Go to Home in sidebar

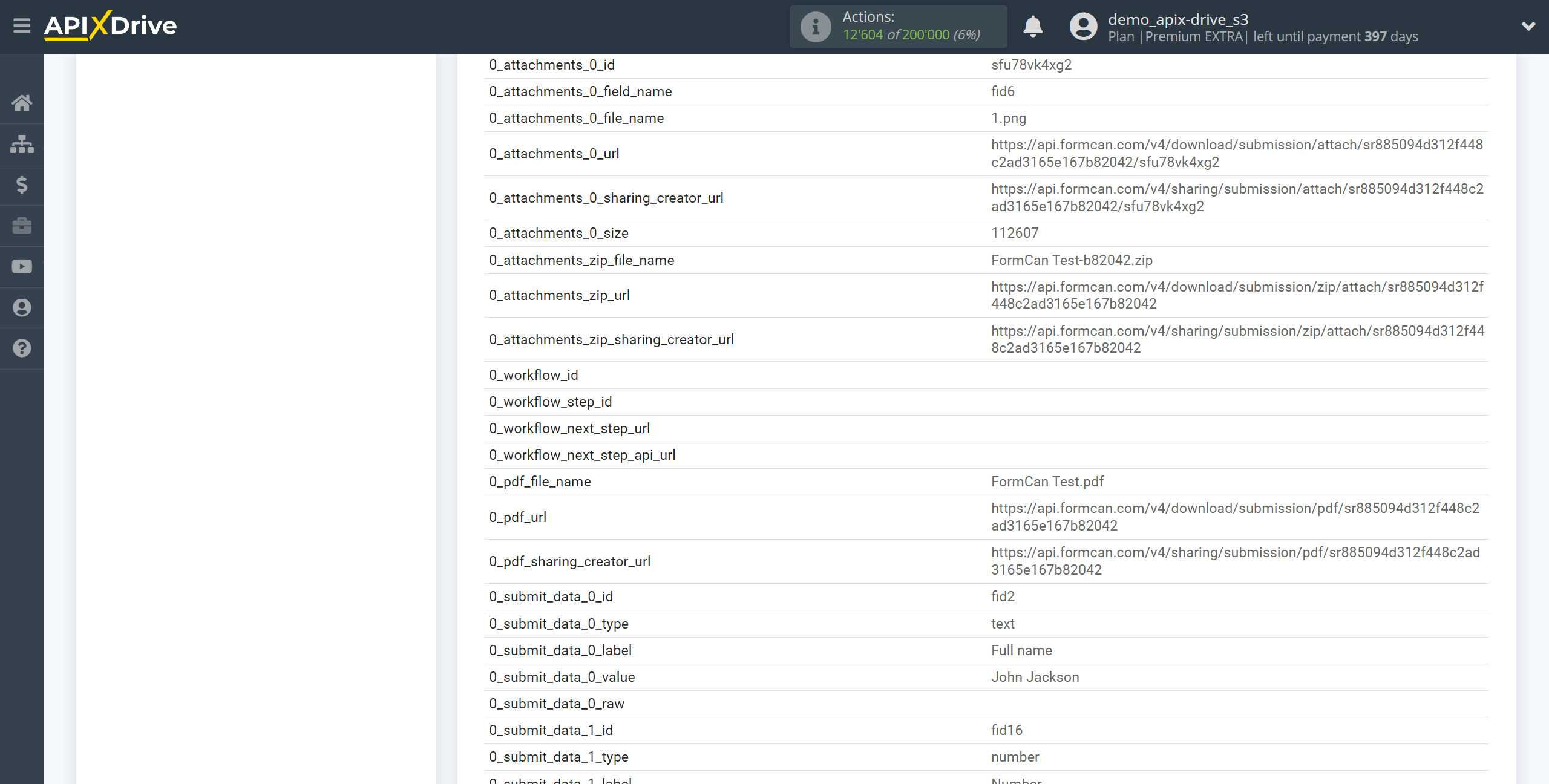(22, 103)
